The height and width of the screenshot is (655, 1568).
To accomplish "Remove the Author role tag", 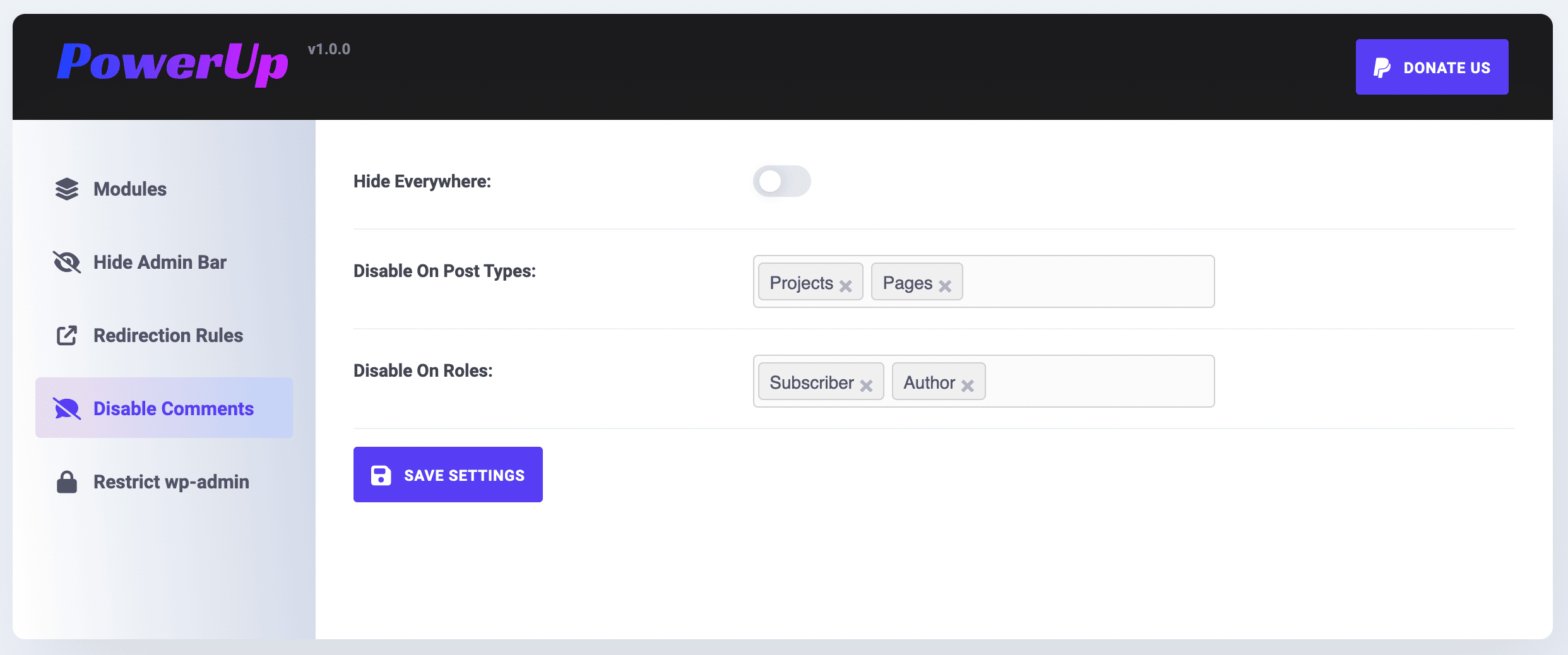I will click(x=968, y=386).
